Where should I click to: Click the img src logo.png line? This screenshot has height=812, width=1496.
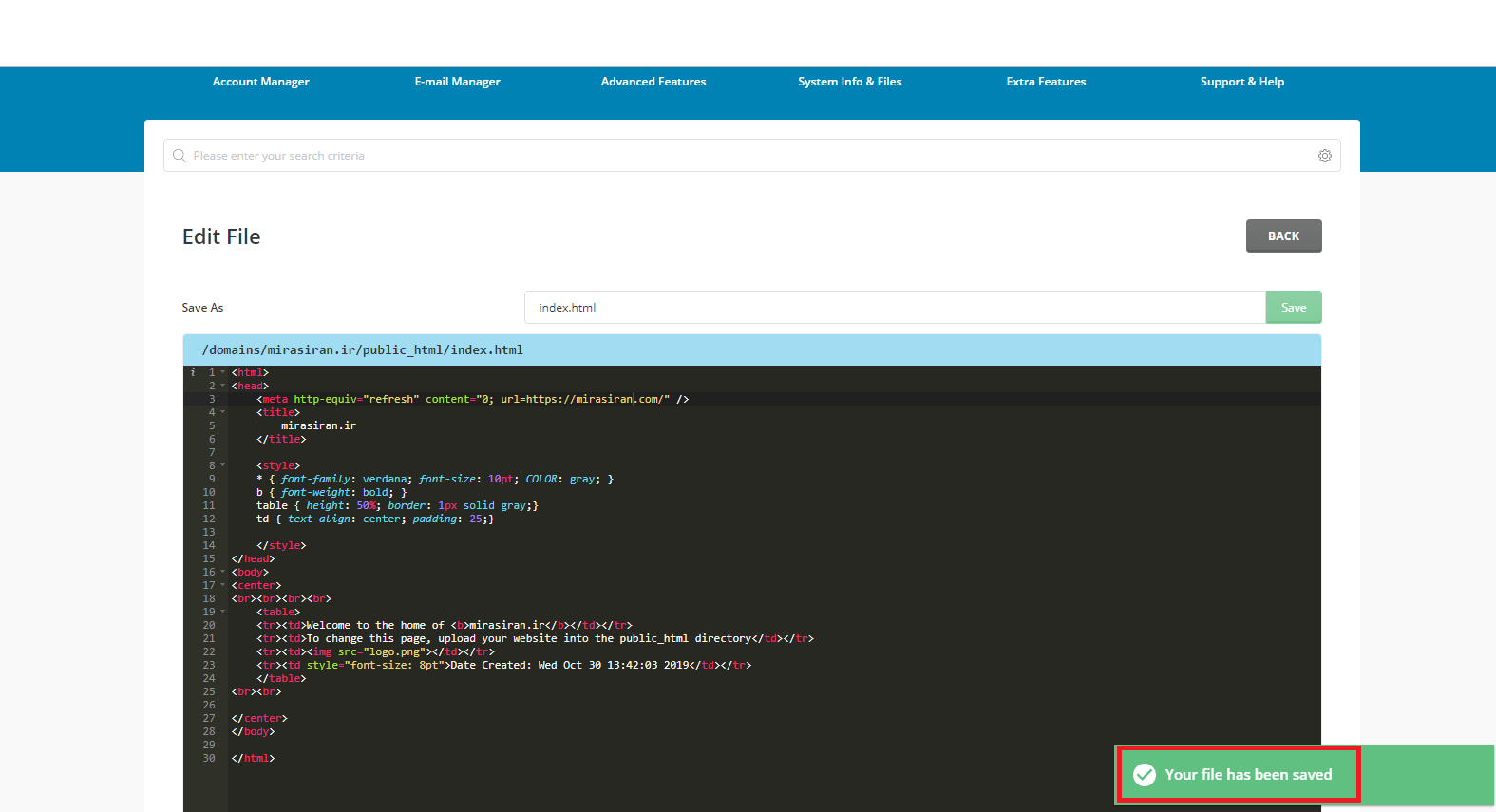(375, 651)
